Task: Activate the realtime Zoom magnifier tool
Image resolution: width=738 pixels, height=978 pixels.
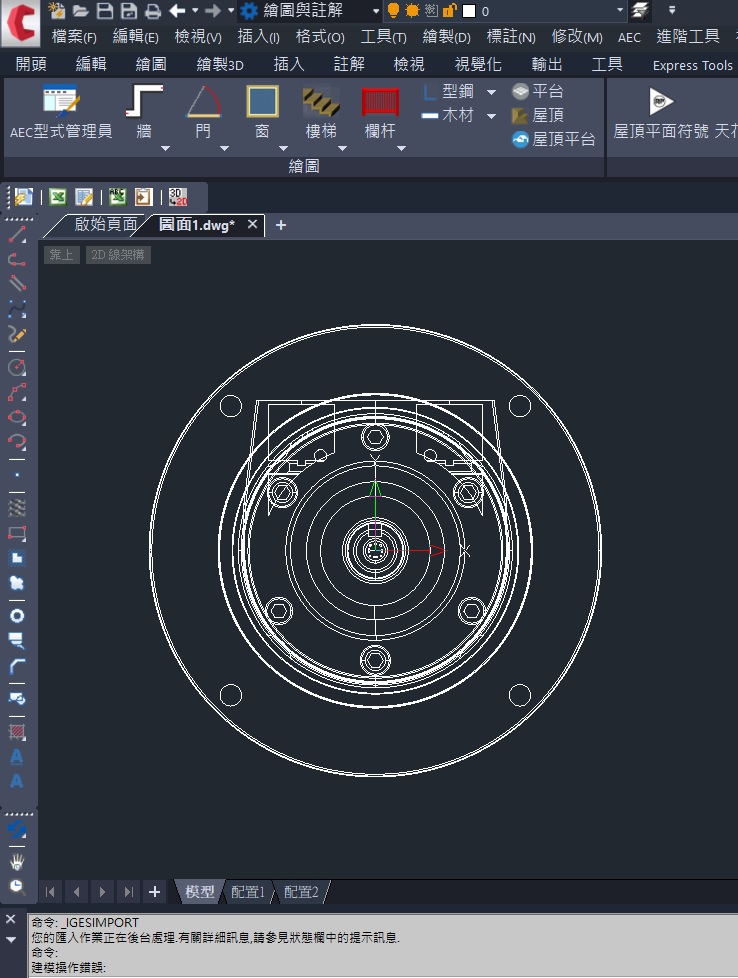Action: (x=17, y=886)
